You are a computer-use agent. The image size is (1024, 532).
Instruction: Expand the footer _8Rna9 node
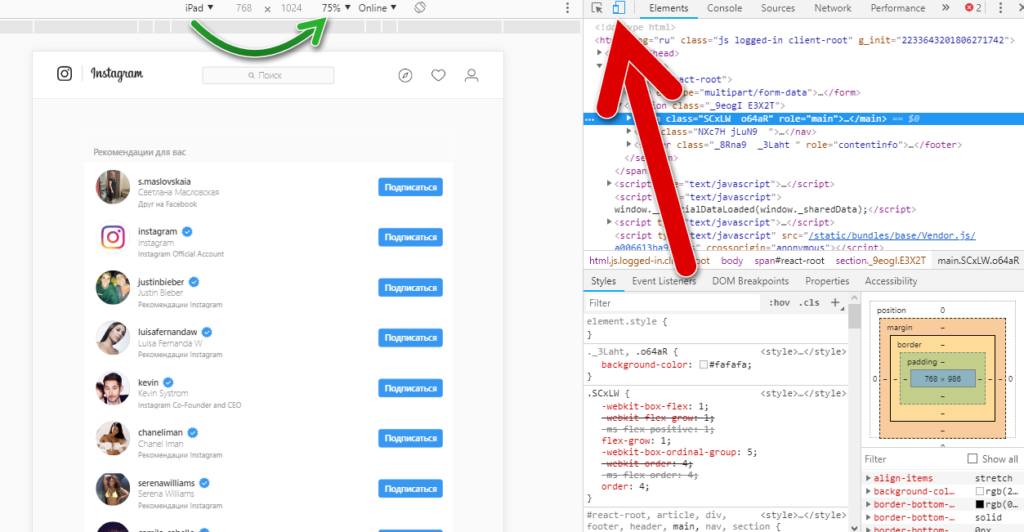[x=629, y=144]
